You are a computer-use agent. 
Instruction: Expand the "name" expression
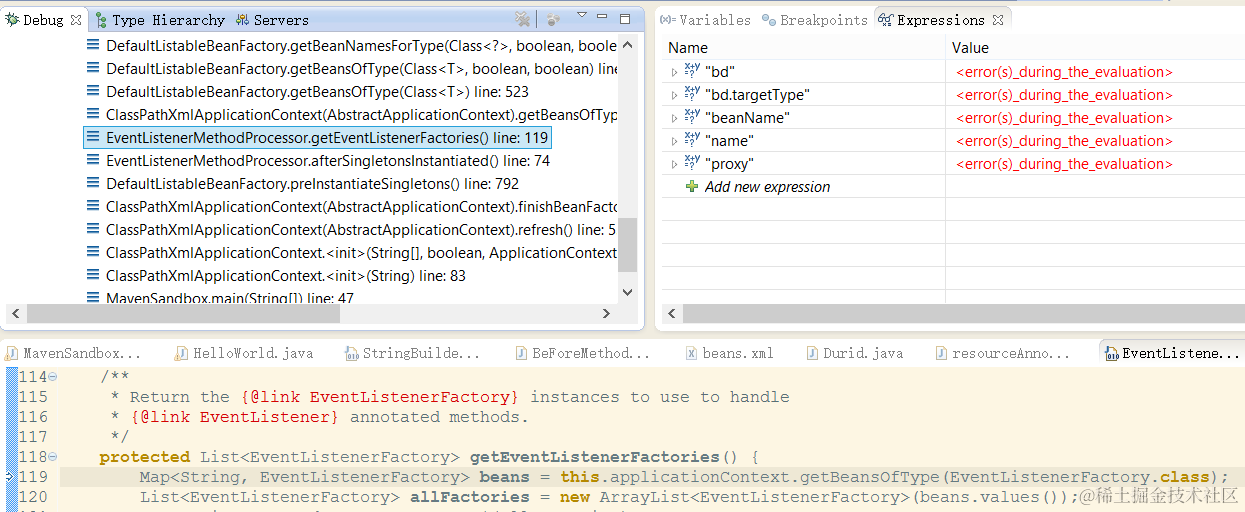click(x=674, y=141)
